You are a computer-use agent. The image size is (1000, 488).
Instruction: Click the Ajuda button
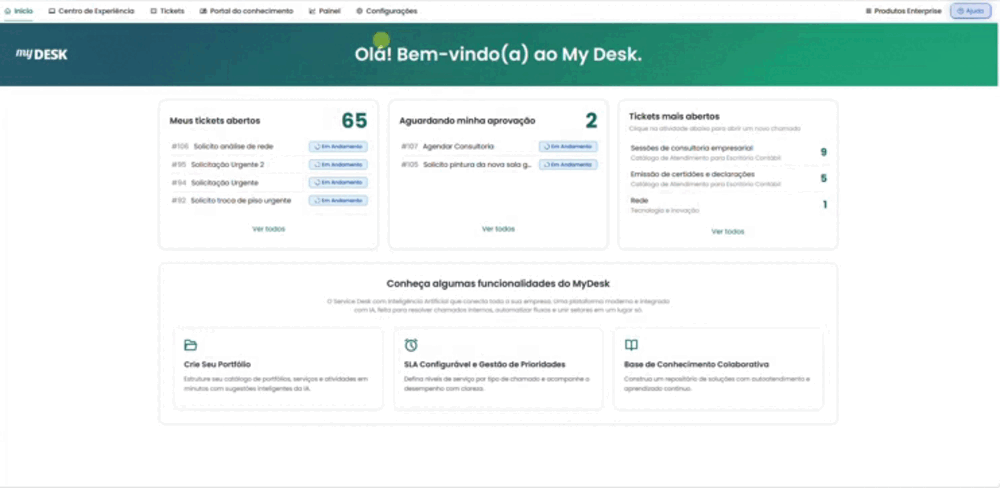pos(970,11)
